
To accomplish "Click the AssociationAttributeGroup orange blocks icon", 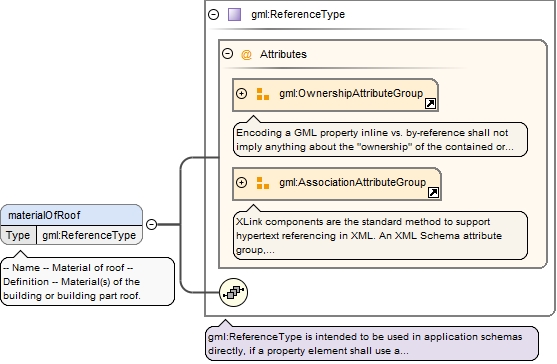I will 263,183.
